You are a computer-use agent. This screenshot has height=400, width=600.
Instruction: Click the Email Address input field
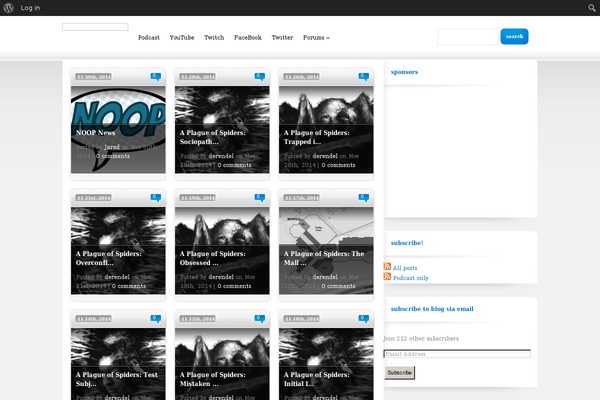[x=457, y=354]
